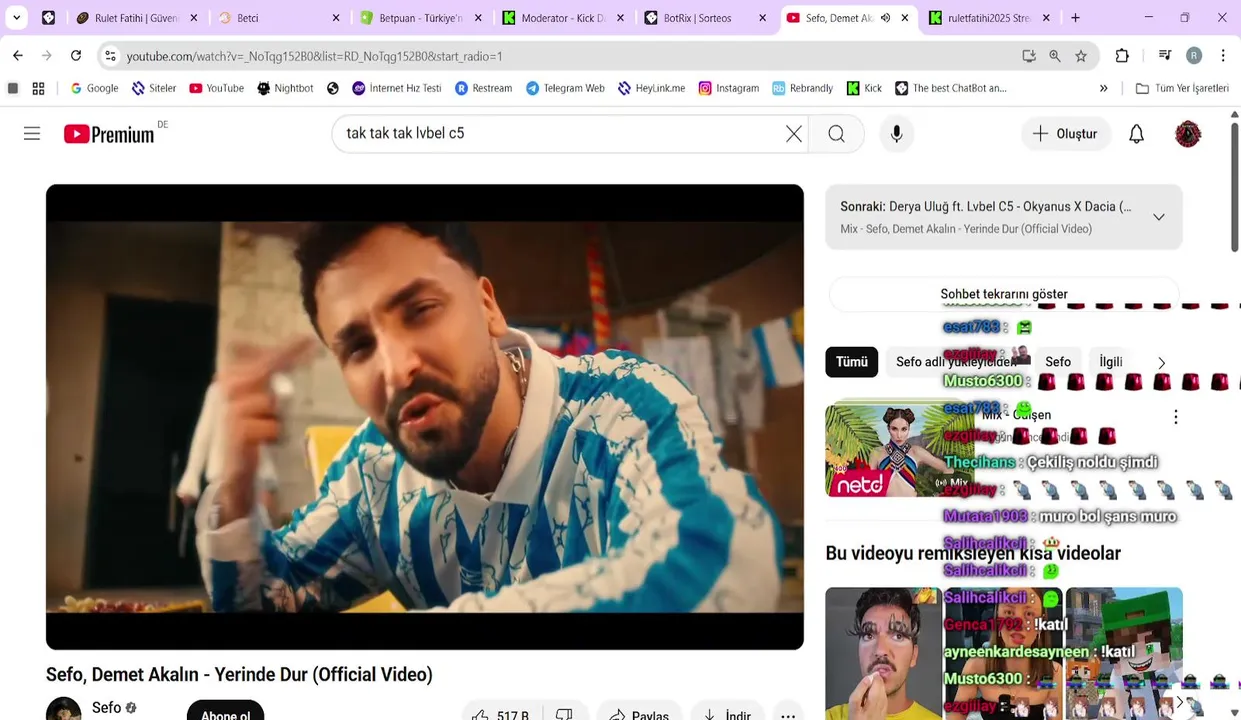
Task: Open a new browser tab
Action: (x=1075, y=18)
